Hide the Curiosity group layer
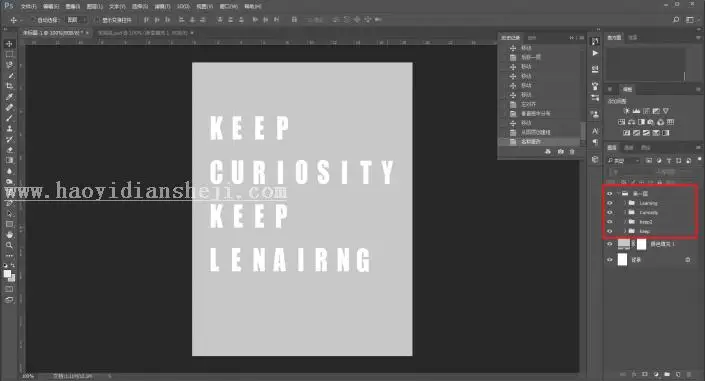This screenshot has width=705, height=381. (610, 212)
